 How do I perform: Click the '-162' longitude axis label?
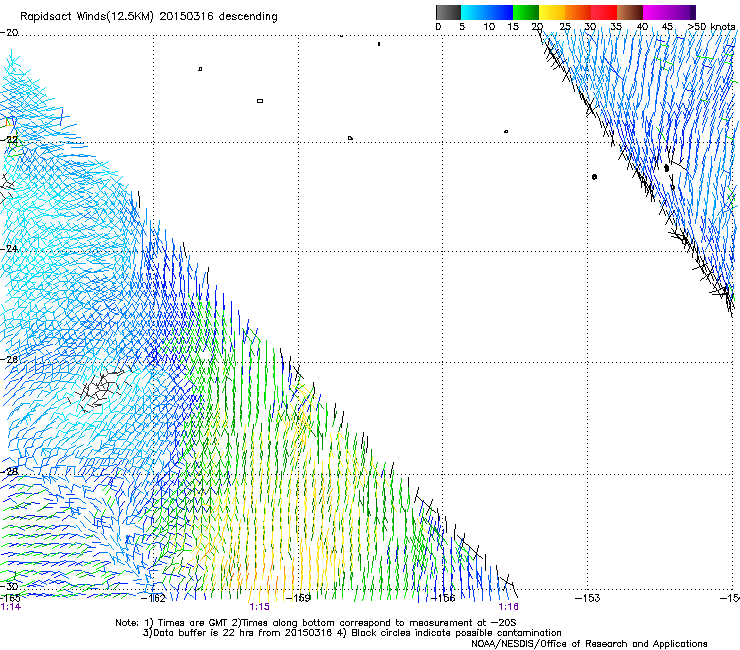(x=154, y=598)
